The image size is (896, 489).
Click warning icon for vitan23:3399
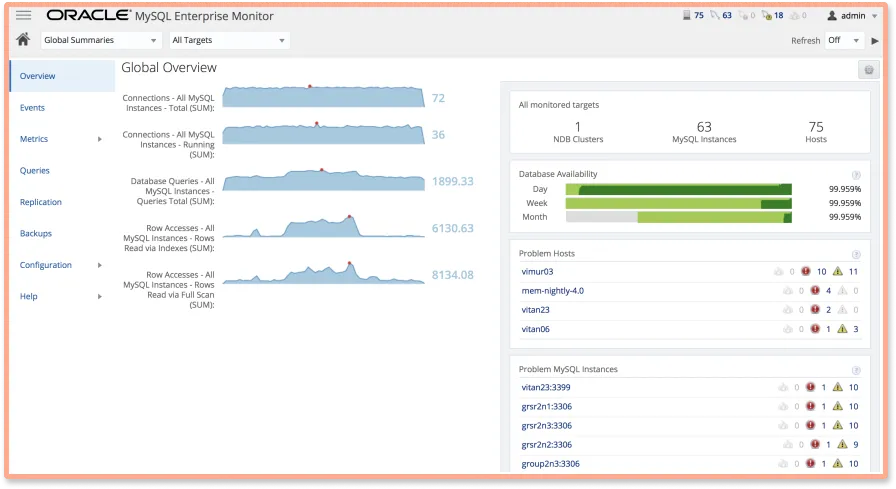838,387
